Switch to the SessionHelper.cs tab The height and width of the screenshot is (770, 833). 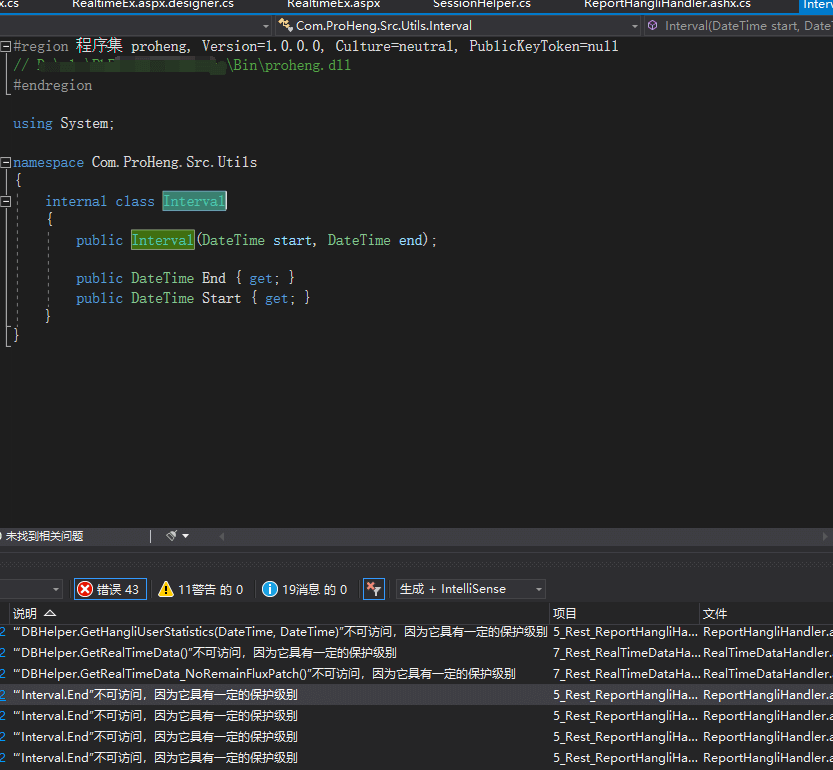pyautogui.click(x=481, y=5)
